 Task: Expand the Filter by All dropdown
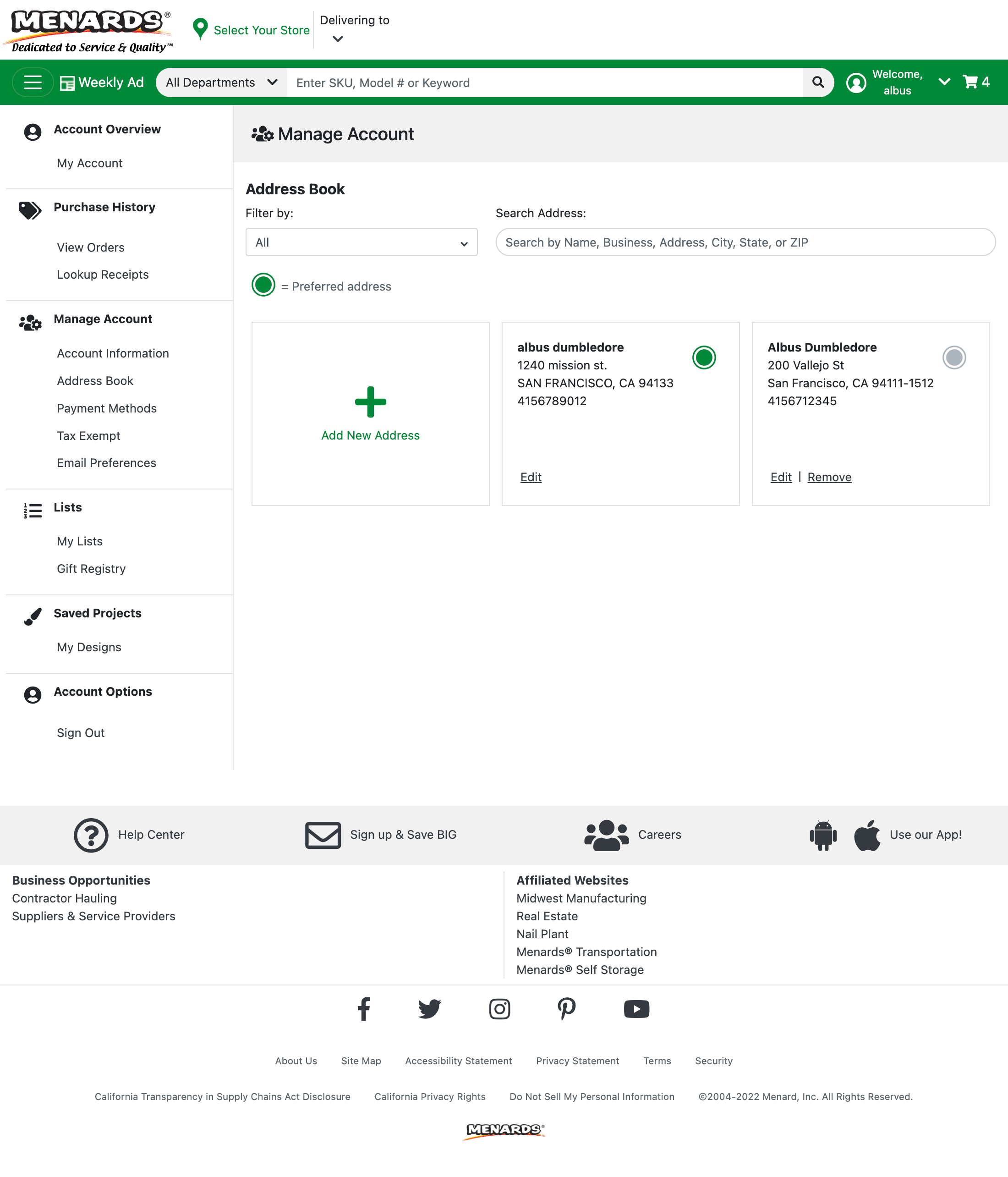pos(361,242)
